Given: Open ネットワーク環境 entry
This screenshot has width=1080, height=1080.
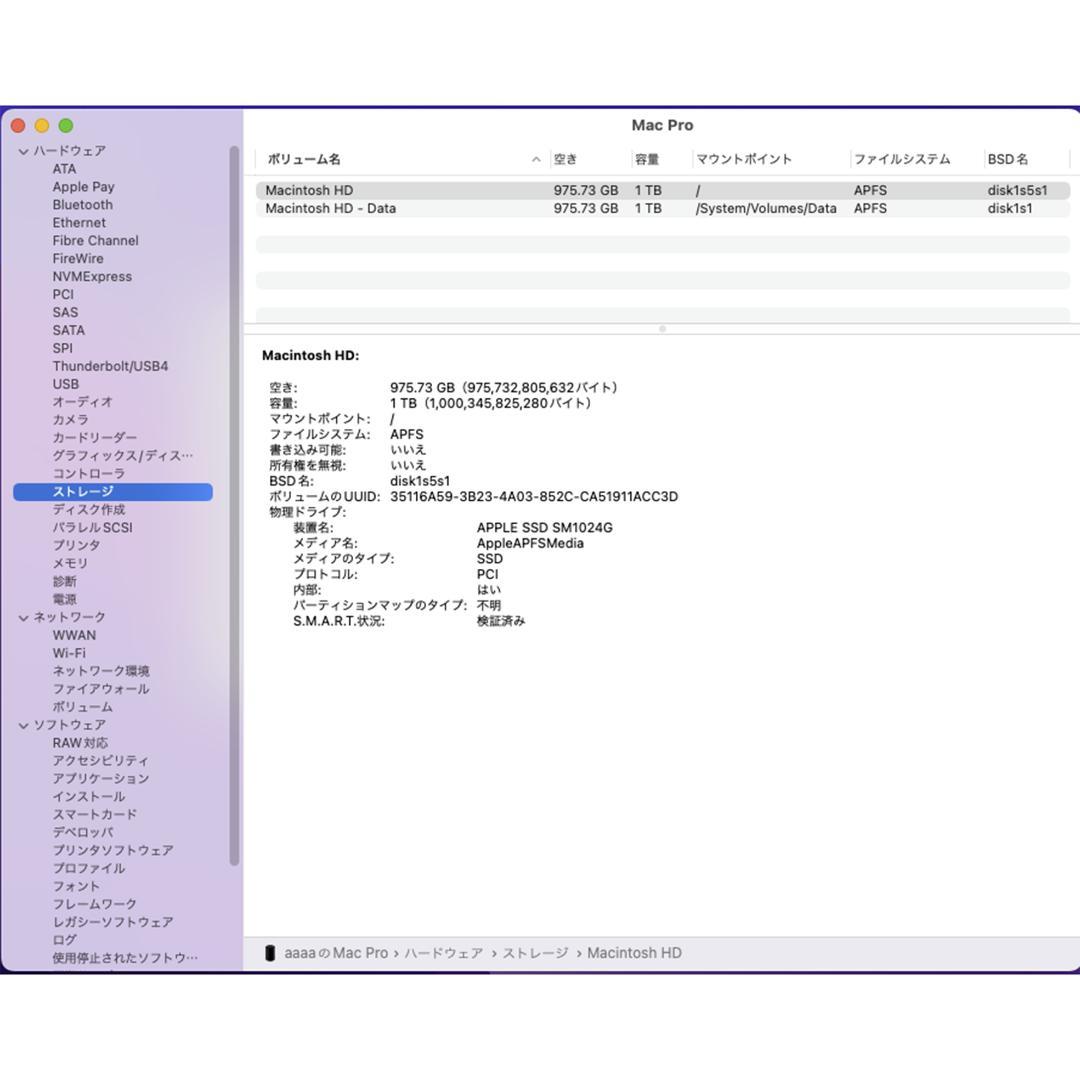Looking at the screenshot, I should tap(101, 671).
